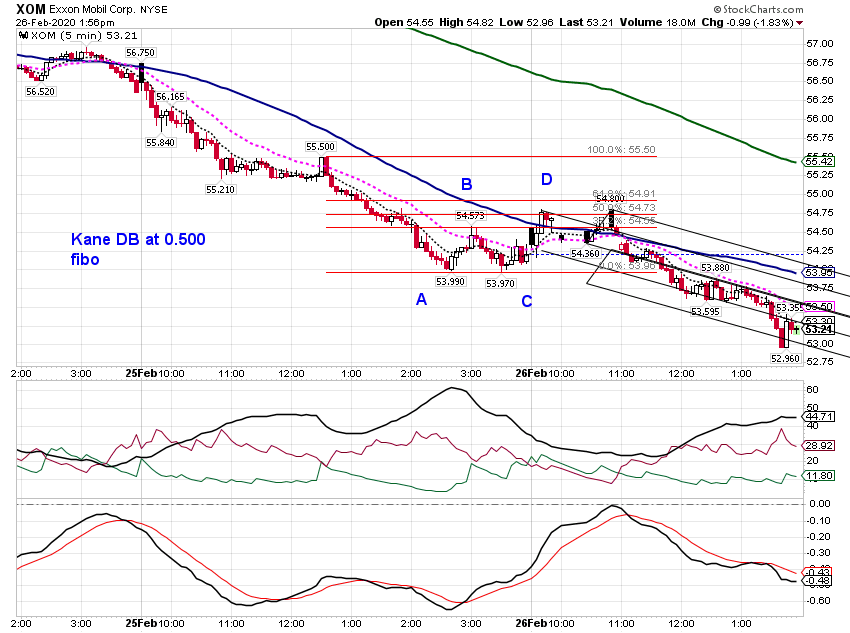Click the 25Feb date marker on upper axis

pos(141,373)
